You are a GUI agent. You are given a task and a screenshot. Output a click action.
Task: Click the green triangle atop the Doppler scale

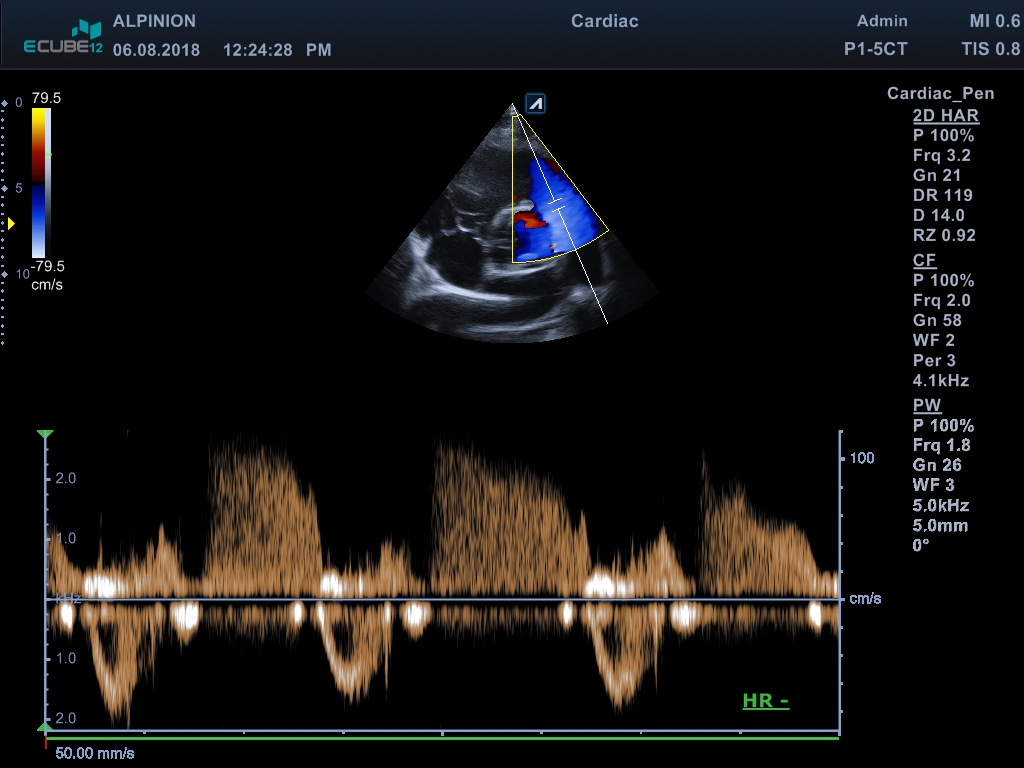click(45, 435)
